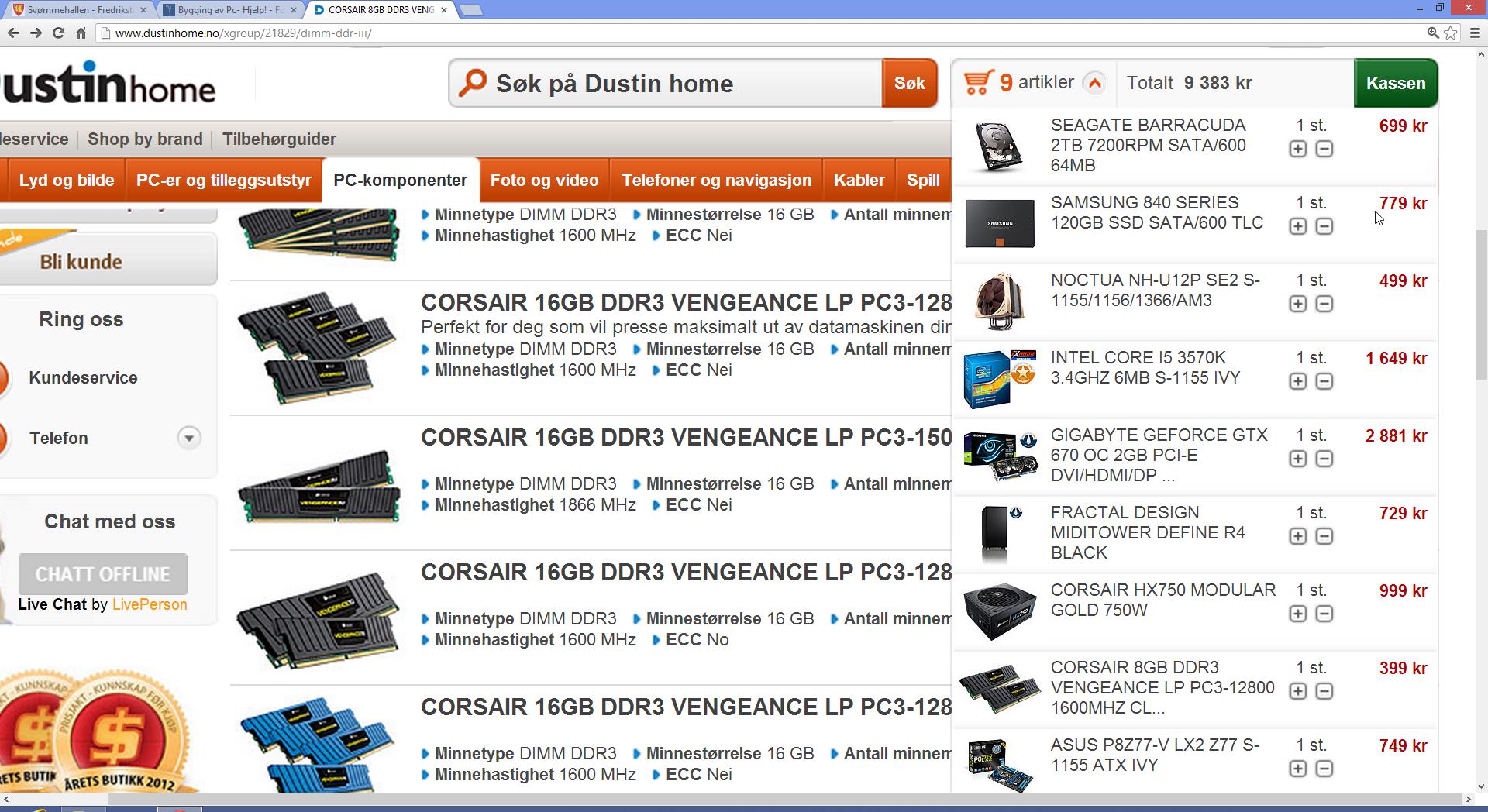1488x812 pixels.
Task: Increase Intel Core i5 3570K quantity
Action: pyautogui.click(x=1298, y=381)
